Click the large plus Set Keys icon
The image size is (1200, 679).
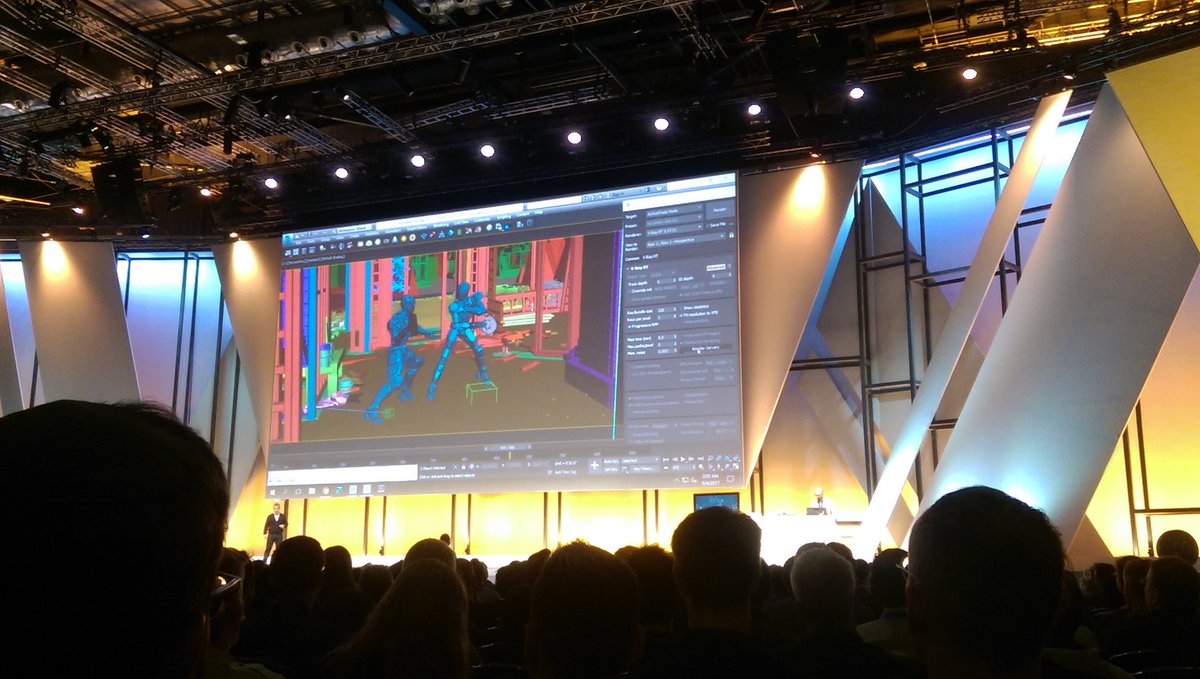tap(595, 465)
